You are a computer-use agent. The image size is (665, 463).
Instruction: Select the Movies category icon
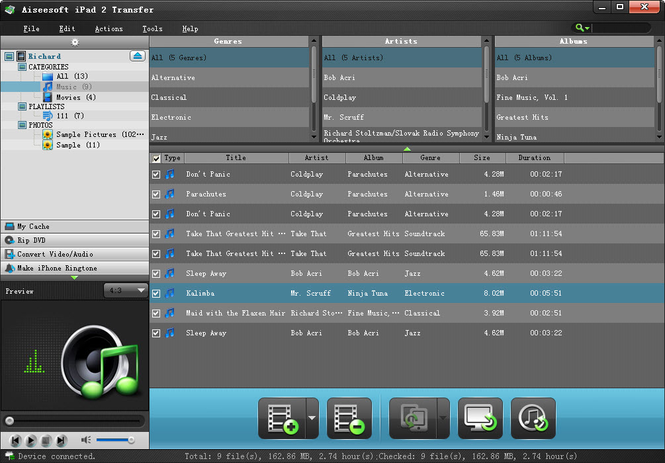[x=48, y=97]
